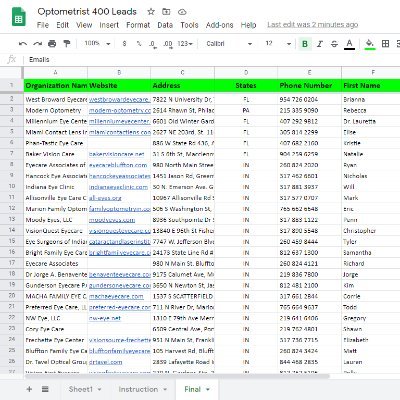This screenshot has width=400, height=400.
Task: Open the drtavel.com link
Action: pyautogui.click(x=105, y=362)
